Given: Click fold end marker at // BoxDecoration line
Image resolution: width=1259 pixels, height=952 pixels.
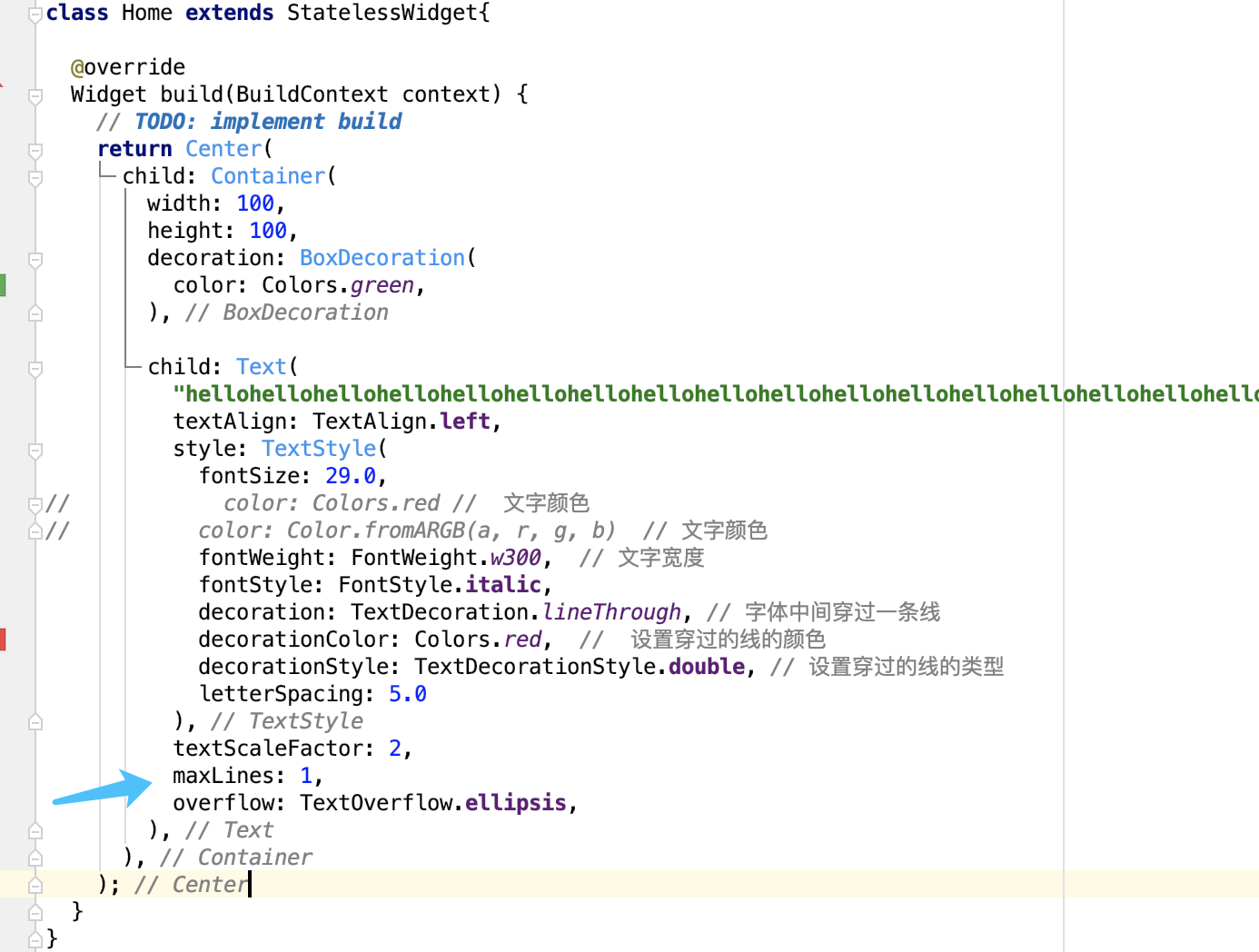Looking at the screenshot, I should pos(35,313).
